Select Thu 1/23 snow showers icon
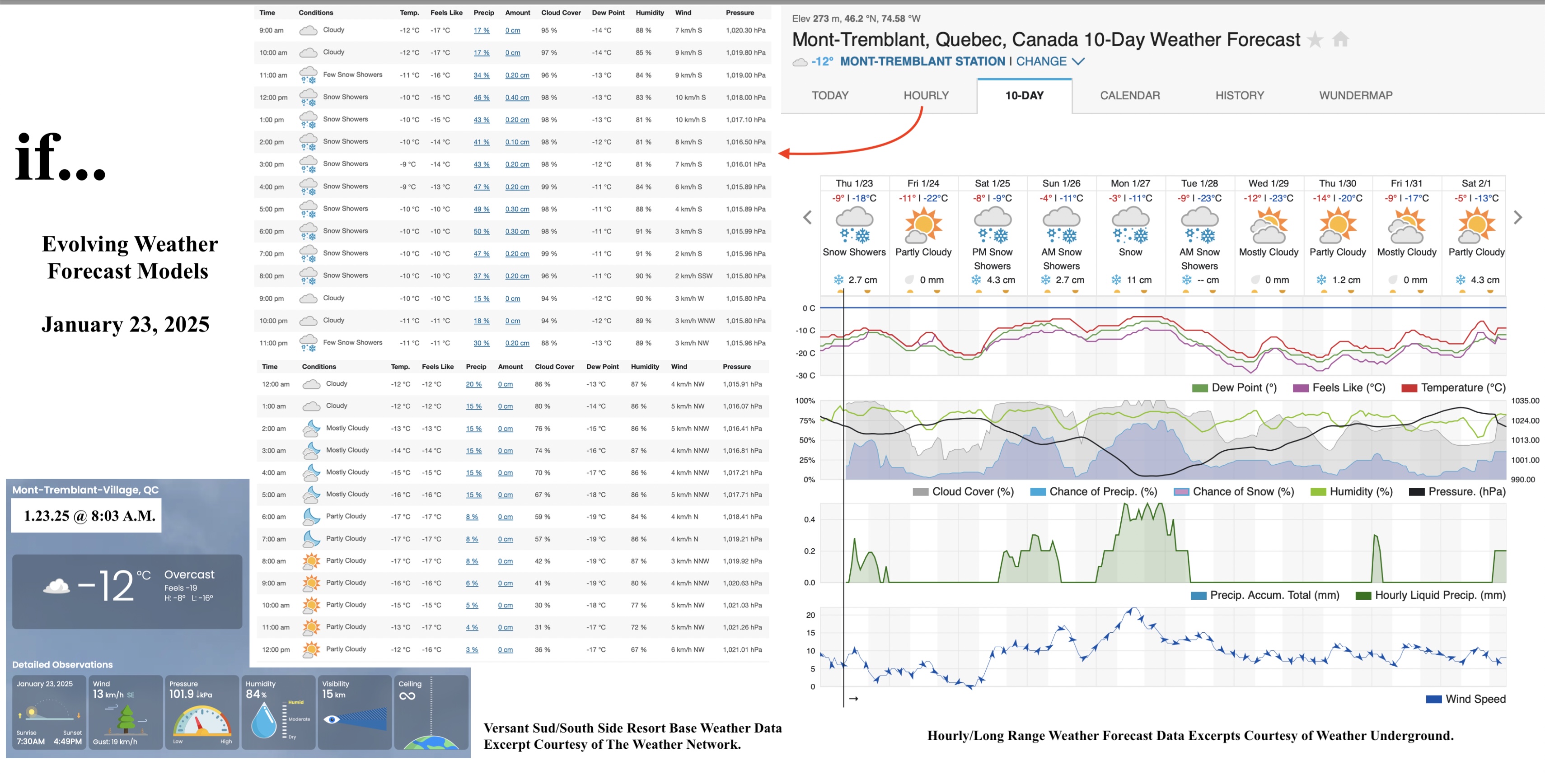The image size is (1545, 784). pyautogui.click(x=854, y=225)
